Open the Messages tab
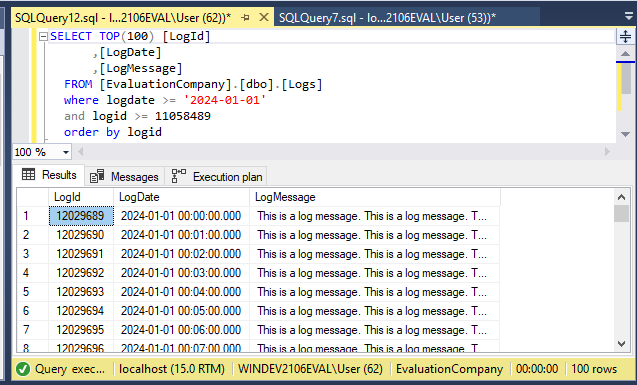The width and height of the screenshot is (637, 385). (124, 177)
